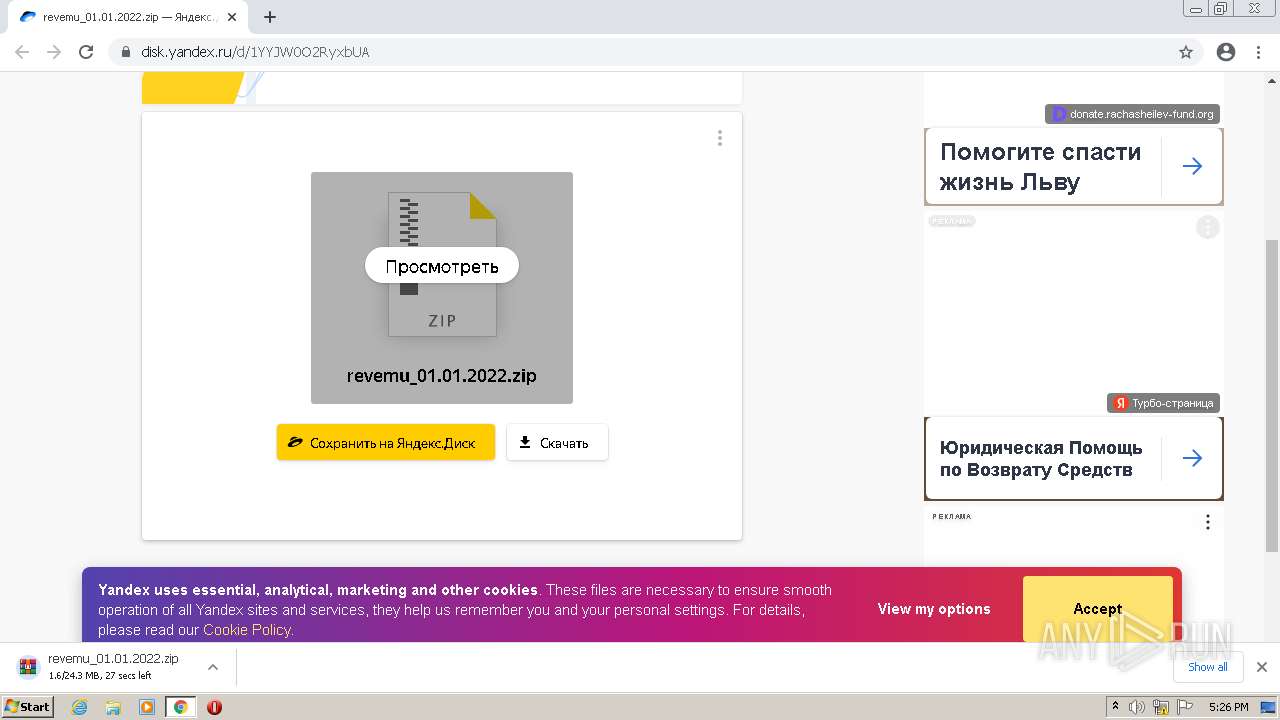Screen dimensions: 1280x720
Task: Open the Chrome profile avatar menu
Action: (x=1226, y=52)
